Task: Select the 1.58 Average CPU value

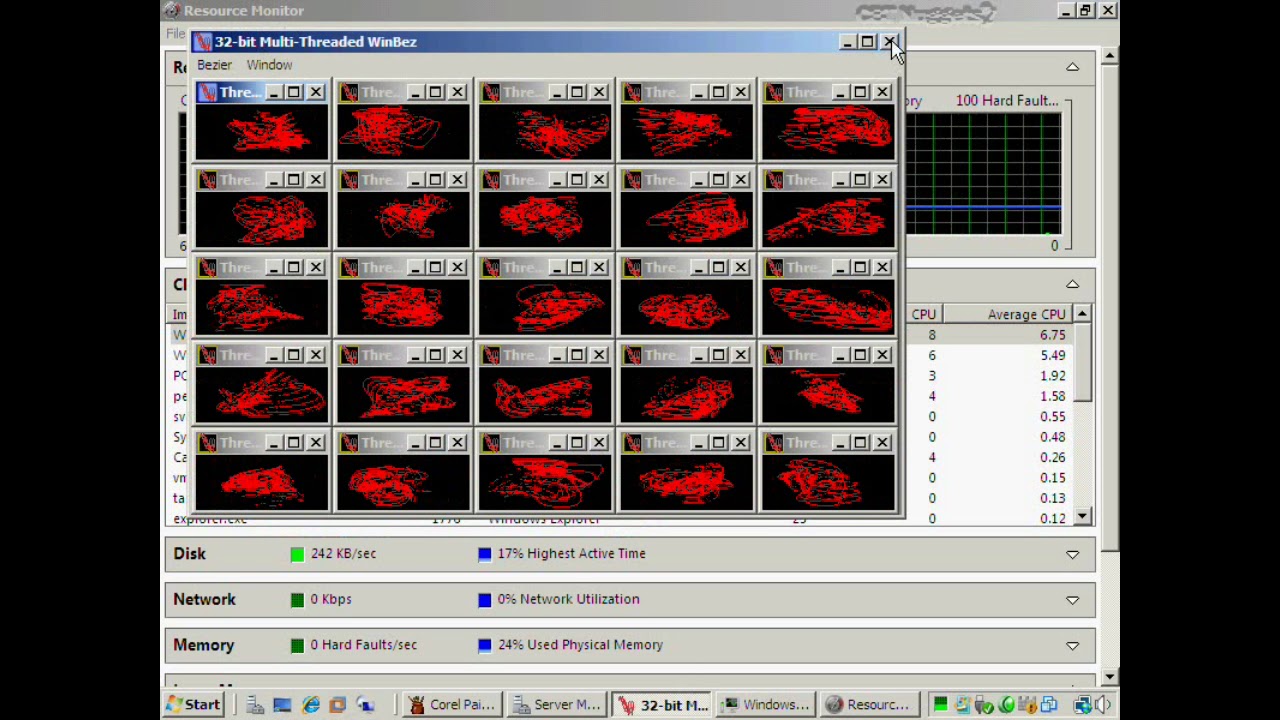Action: [1052, 396]
